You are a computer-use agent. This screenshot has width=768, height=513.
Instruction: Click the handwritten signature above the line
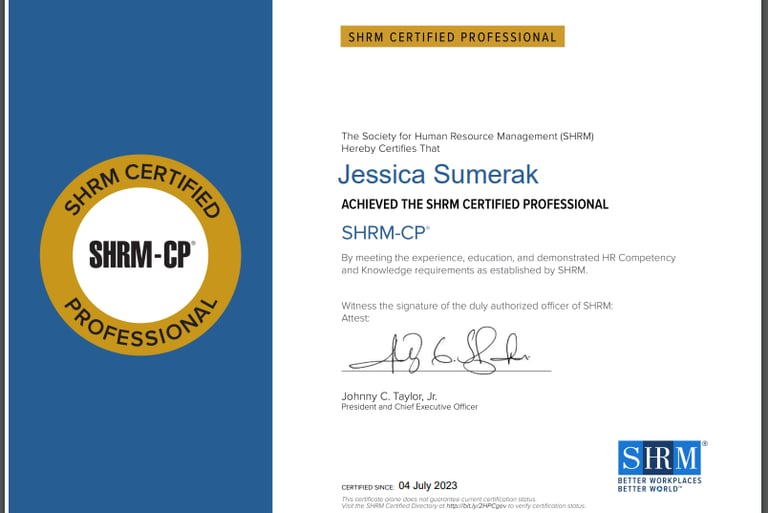[439, 351]
